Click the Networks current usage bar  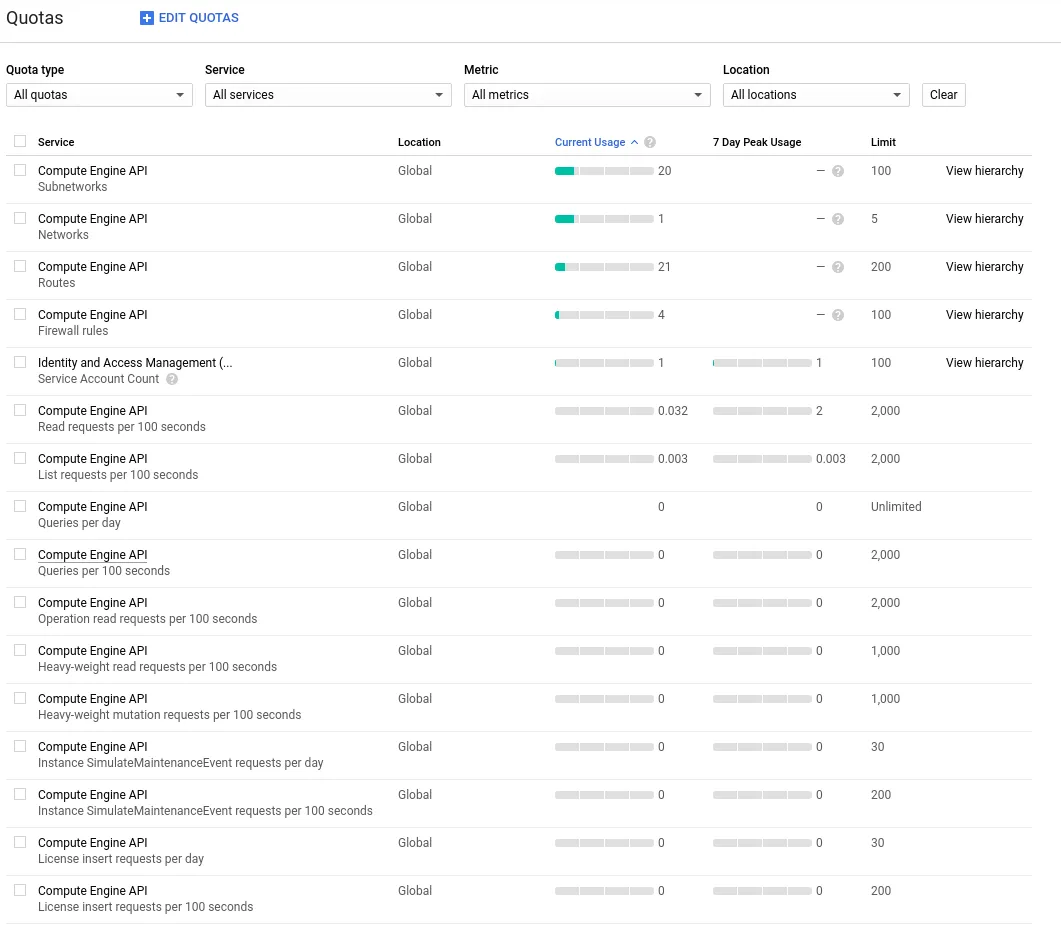coord(604,219)
